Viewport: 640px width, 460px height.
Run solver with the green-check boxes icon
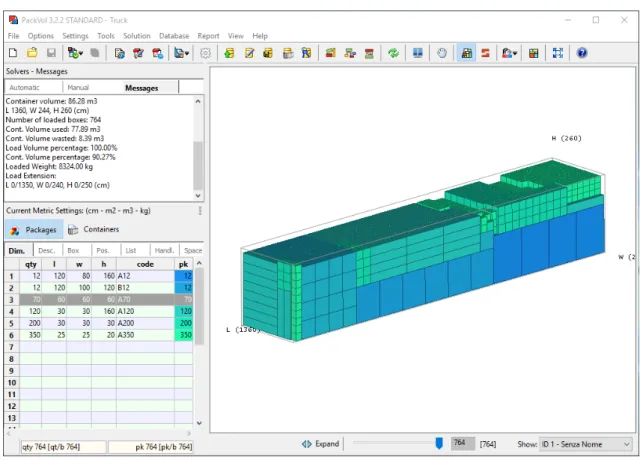tap(73, 53)
